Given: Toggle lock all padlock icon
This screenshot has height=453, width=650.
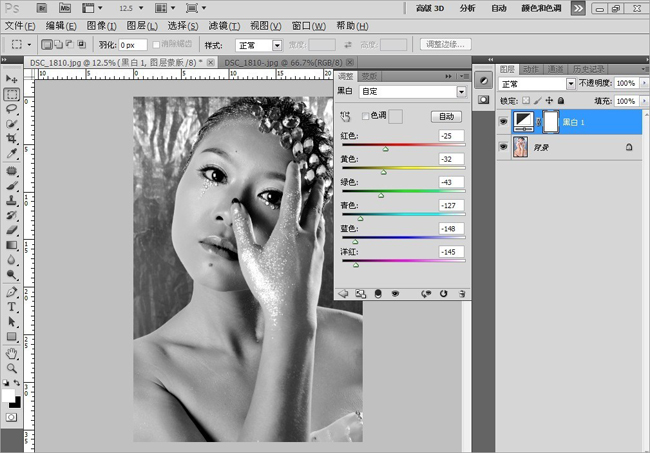Looking at the screenshot, I should coord(561,100).
